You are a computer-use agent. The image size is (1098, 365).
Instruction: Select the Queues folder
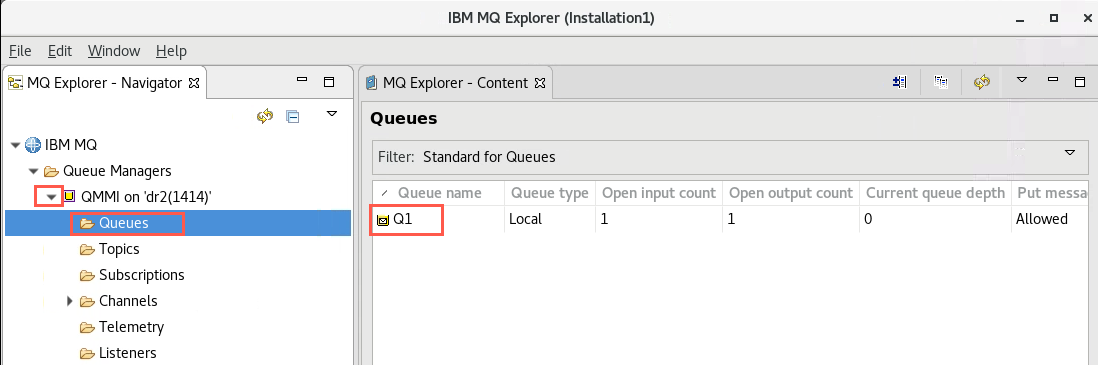(x=123, y=223)
